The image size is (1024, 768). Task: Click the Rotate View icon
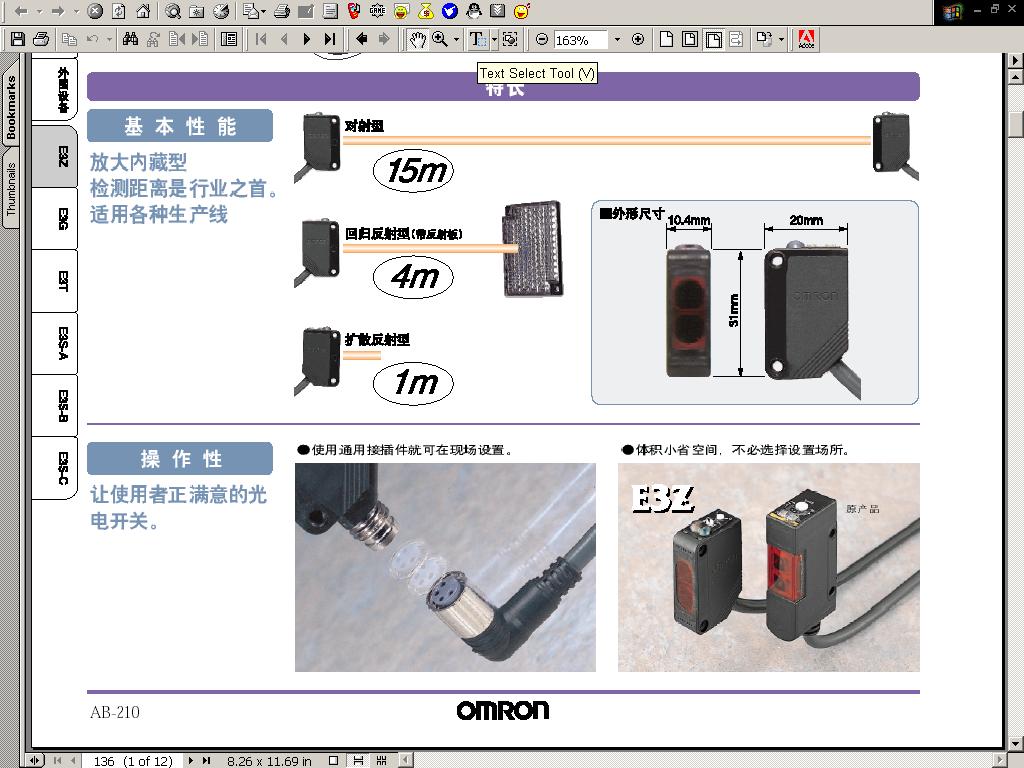(x=764, y=39)
